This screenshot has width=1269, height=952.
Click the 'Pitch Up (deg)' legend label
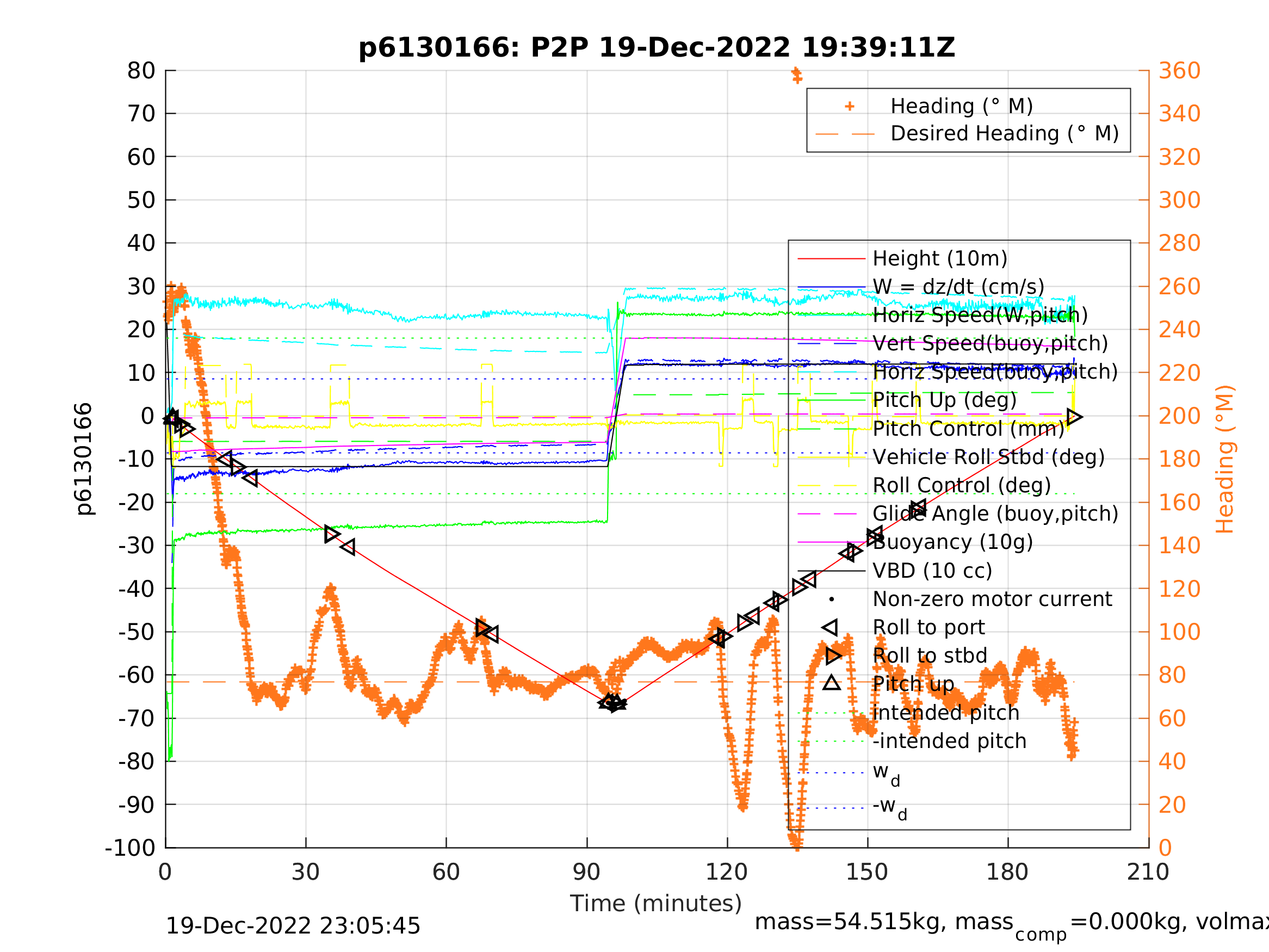[944, 400]
